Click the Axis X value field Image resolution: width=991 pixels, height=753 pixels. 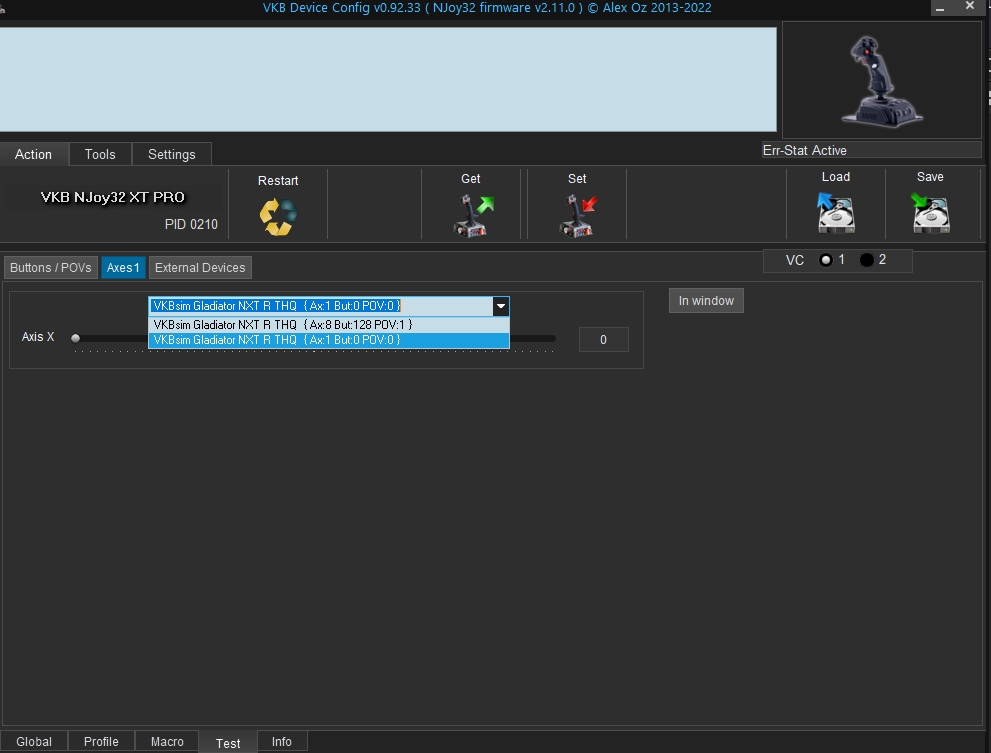(603, 340)
